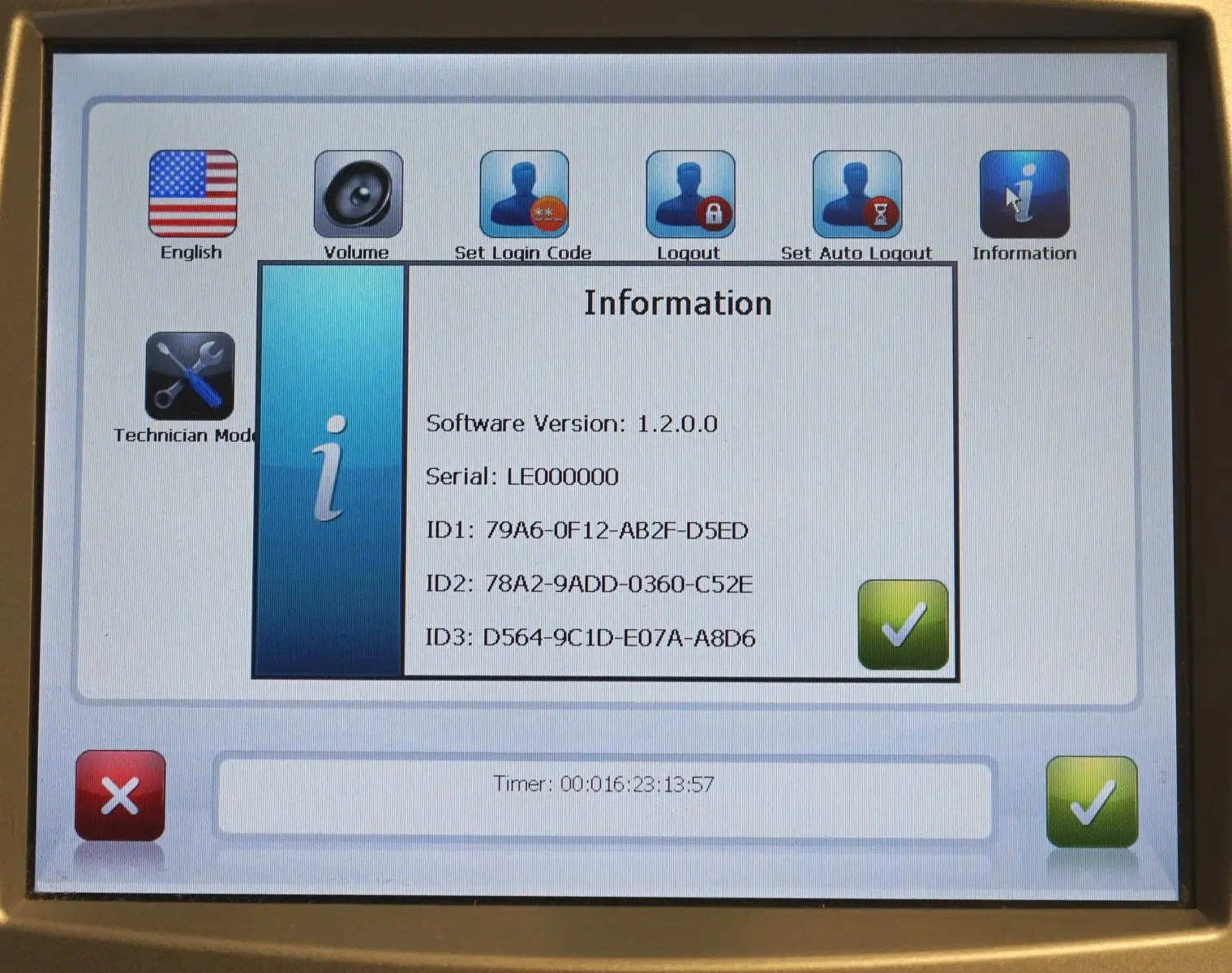Open Technician Mode wrench and screwdriver icon
This screenshot has height=973, width=1232.
[x=190, y=376]
